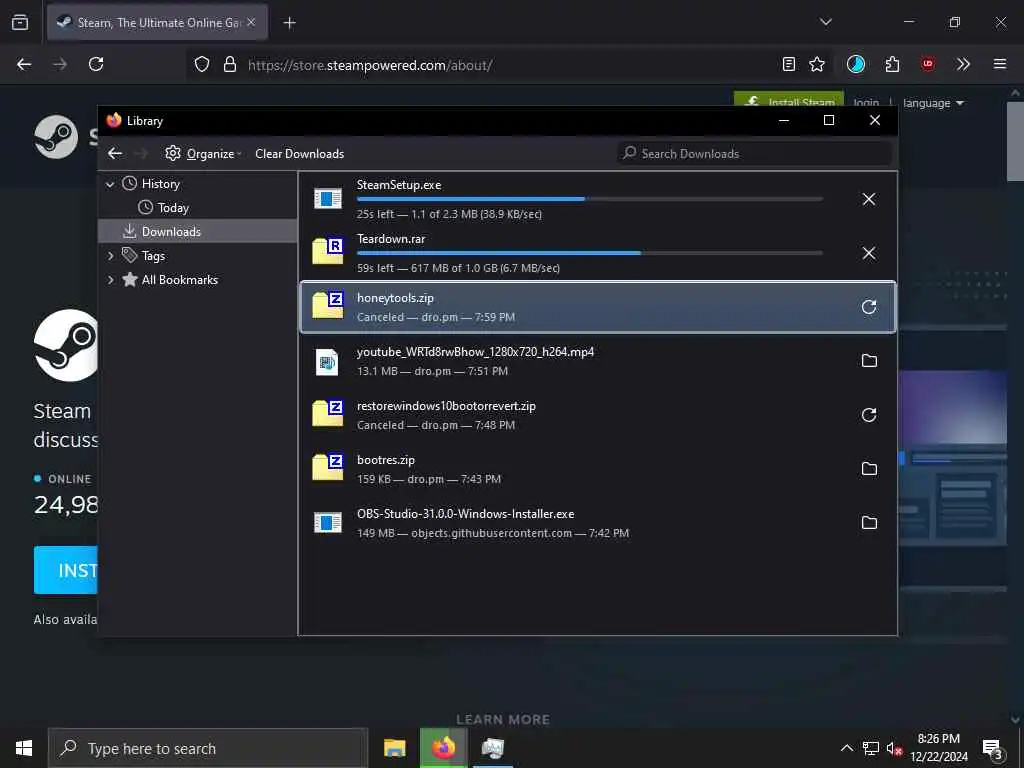Expand the Tags tree node
This screenshot has height=768, width=1024.
pos(110,256)
